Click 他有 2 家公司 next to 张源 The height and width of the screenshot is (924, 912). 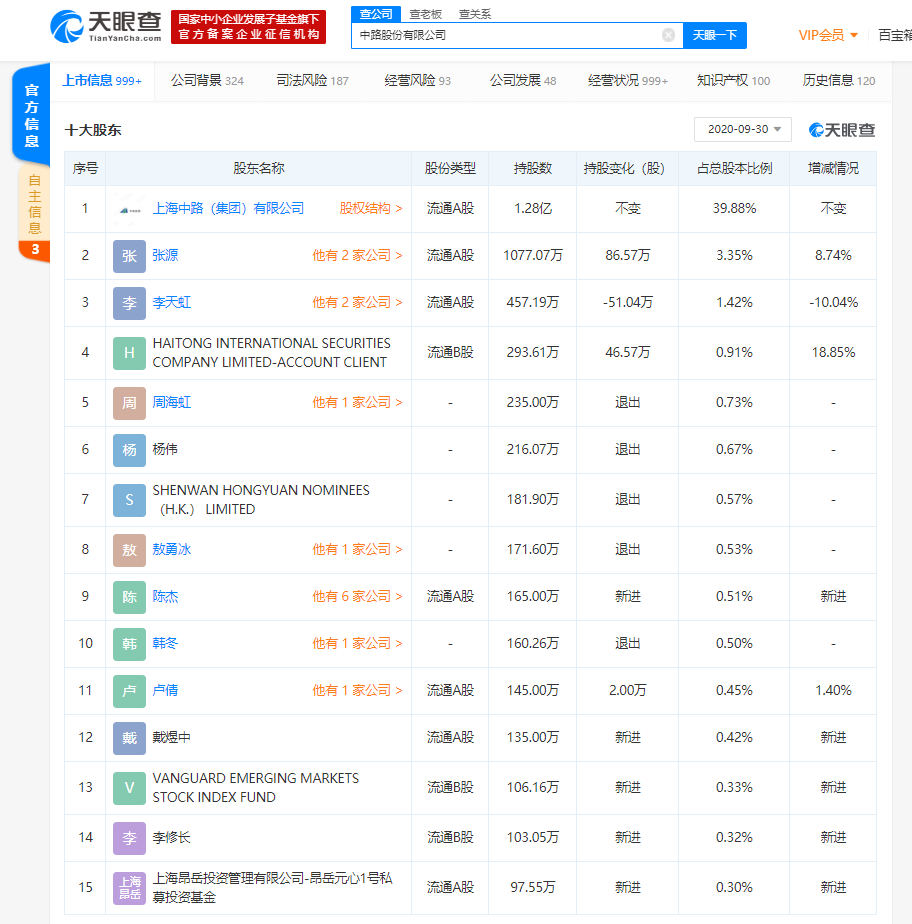357,256
